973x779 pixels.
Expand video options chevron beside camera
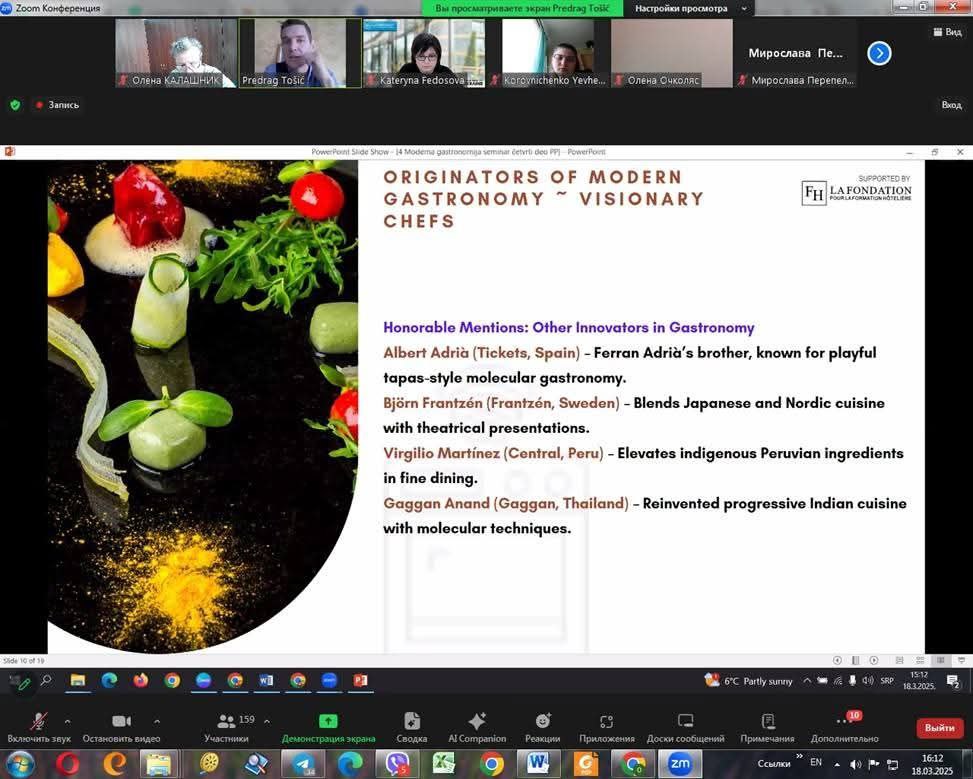[x=157, y=720]
